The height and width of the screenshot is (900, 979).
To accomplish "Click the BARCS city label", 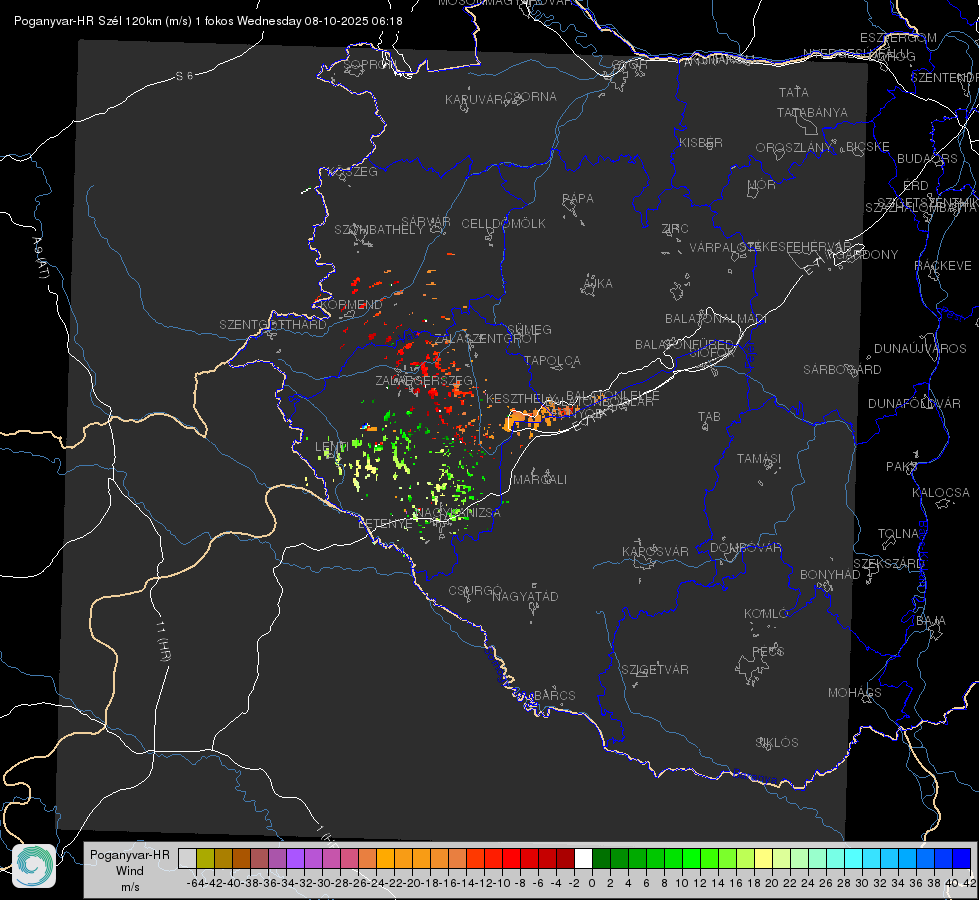I will 554,695.
